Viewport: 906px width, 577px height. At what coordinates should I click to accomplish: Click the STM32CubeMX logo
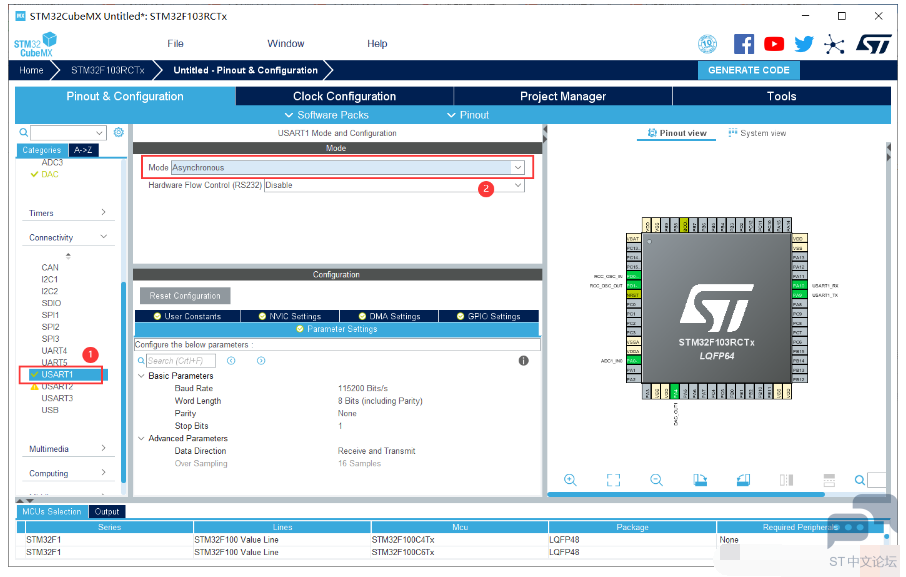35,44
